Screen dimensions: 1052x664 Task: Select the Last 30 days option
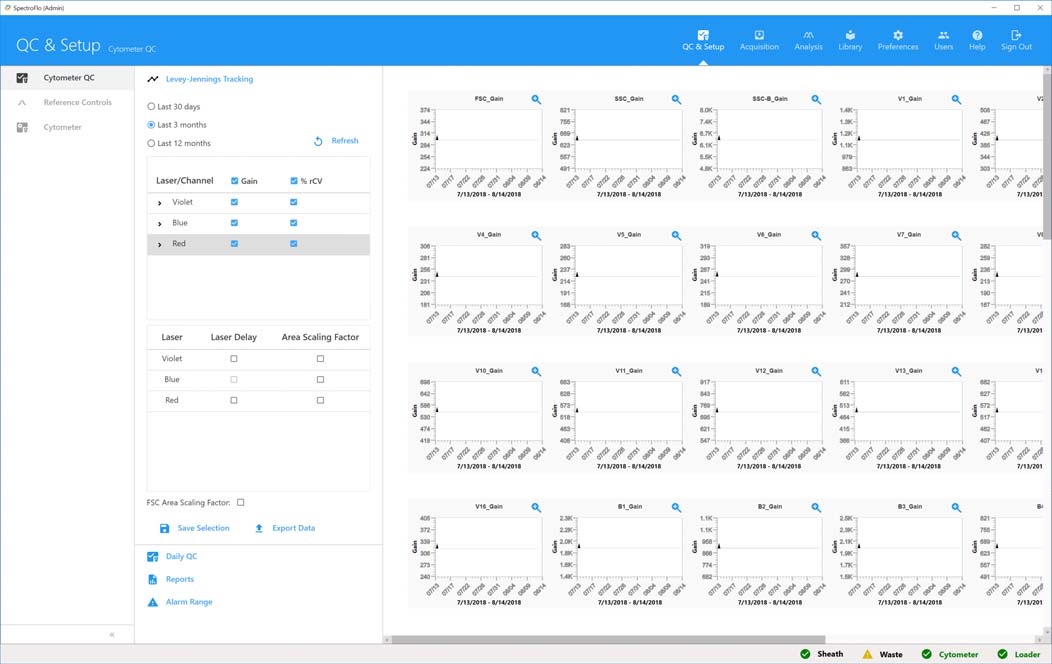click(152, 107)
